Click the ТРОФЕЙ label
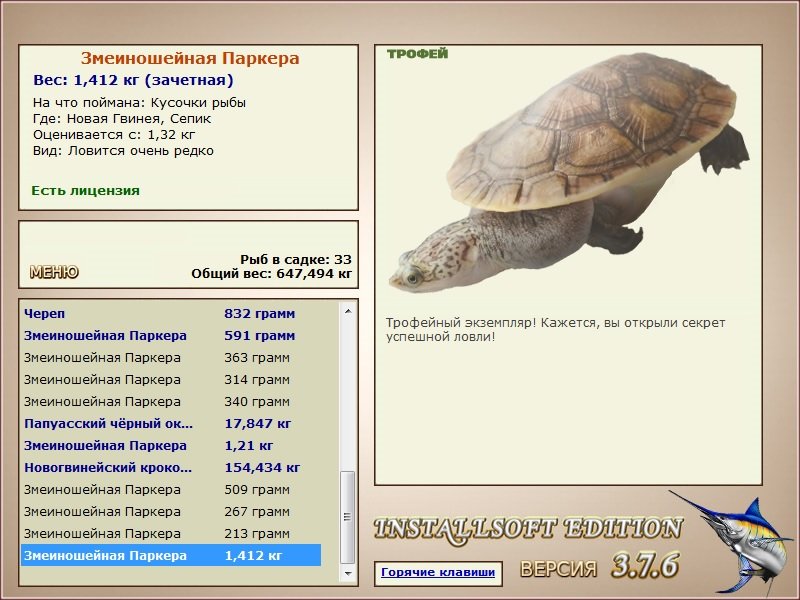Image resolution: width=800 pixels, height=600 pixels. tap(417, 54)
